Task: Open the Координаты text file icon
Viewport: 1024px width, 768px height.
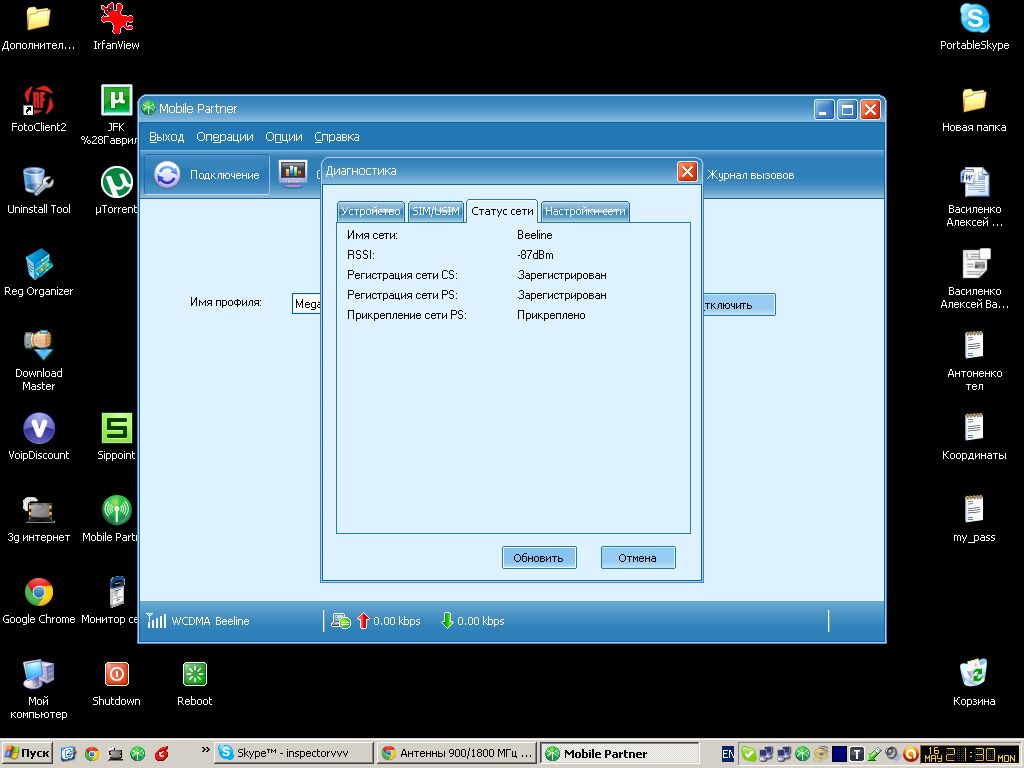Action: coord(974,437)
